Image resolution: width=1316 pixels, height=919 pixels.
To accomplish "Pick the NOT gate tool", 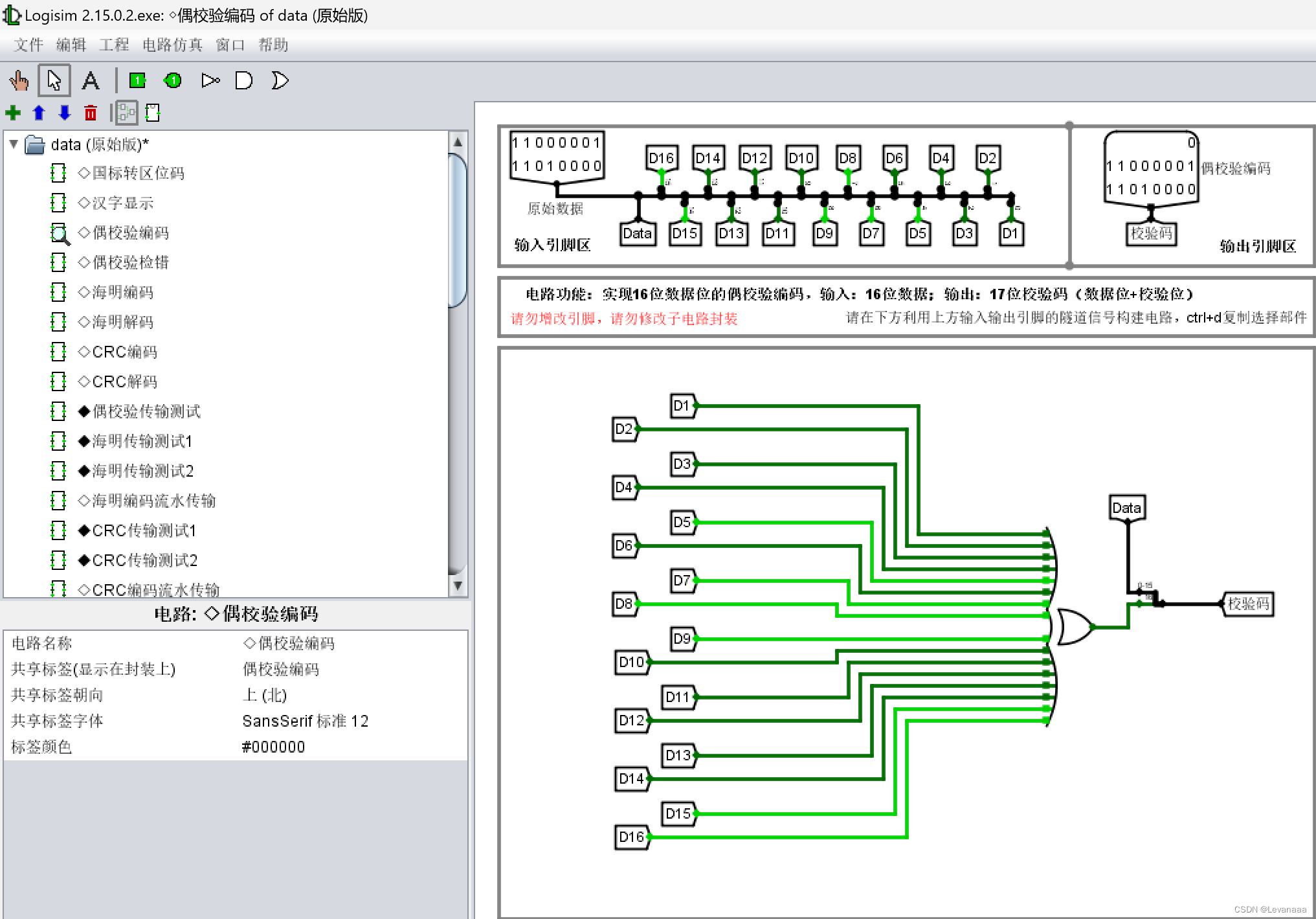I will coord(210,81).
